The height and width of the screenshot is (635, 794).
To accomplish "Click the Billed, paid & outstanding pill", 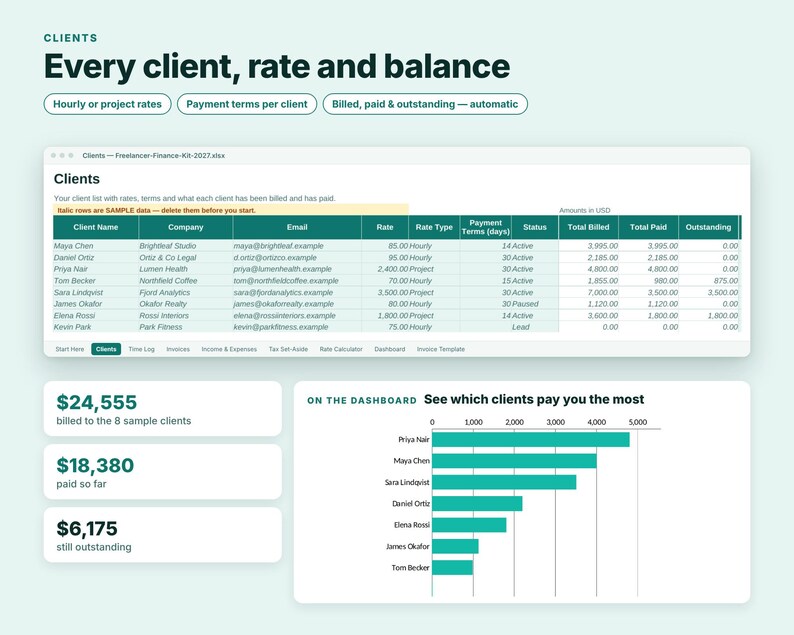I will tap(425, 104).
